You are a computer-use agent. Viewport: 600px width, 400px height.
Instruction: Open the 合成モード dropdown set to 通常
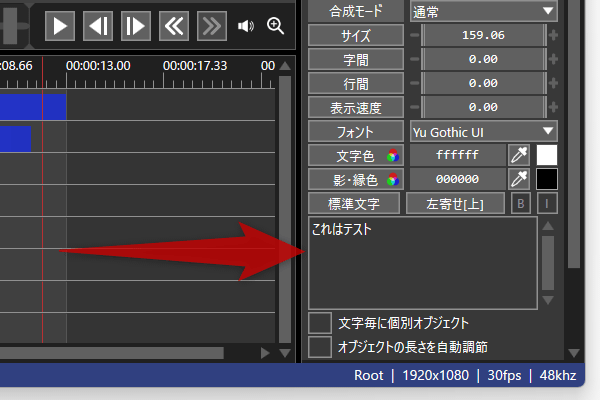click(484, 11)
